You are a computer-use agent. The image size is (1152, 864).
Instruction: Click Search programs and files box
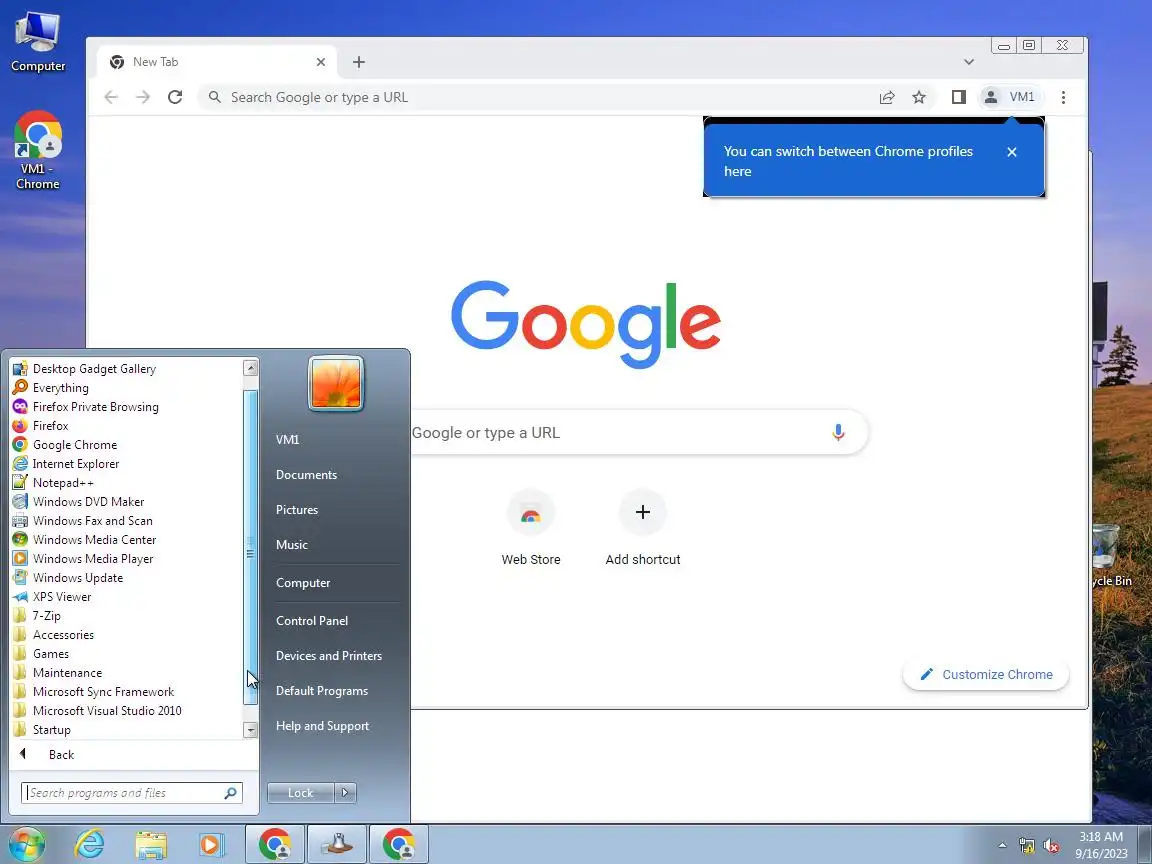tap(132, 793)
